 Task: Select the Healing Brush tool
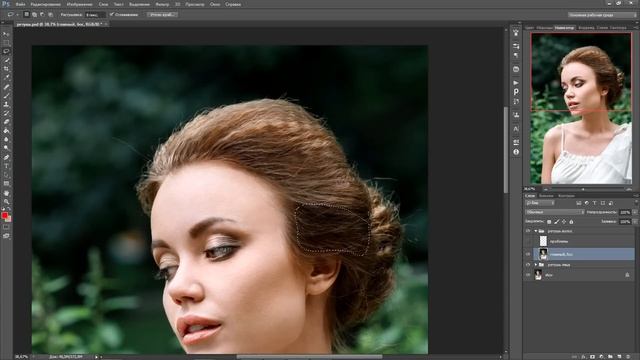[x=6, y=87]
